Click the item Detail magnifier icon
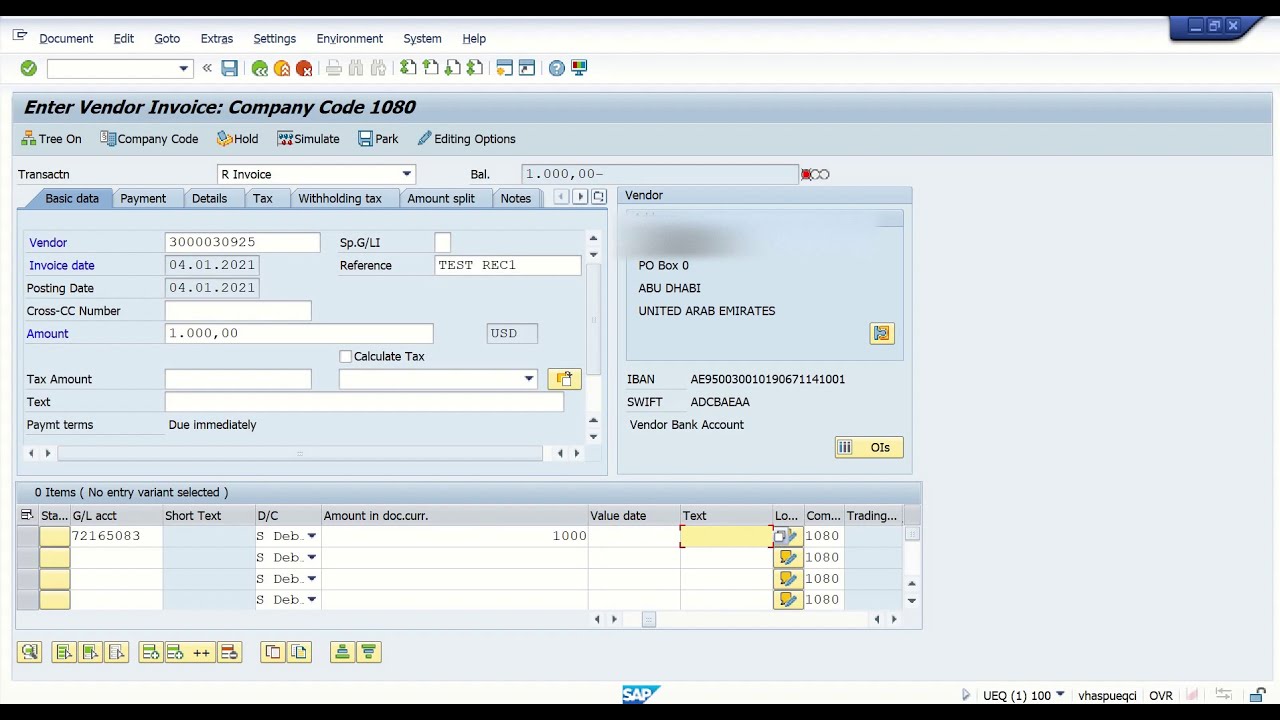Screen dimensions: 1280x720 coord(29,652)
